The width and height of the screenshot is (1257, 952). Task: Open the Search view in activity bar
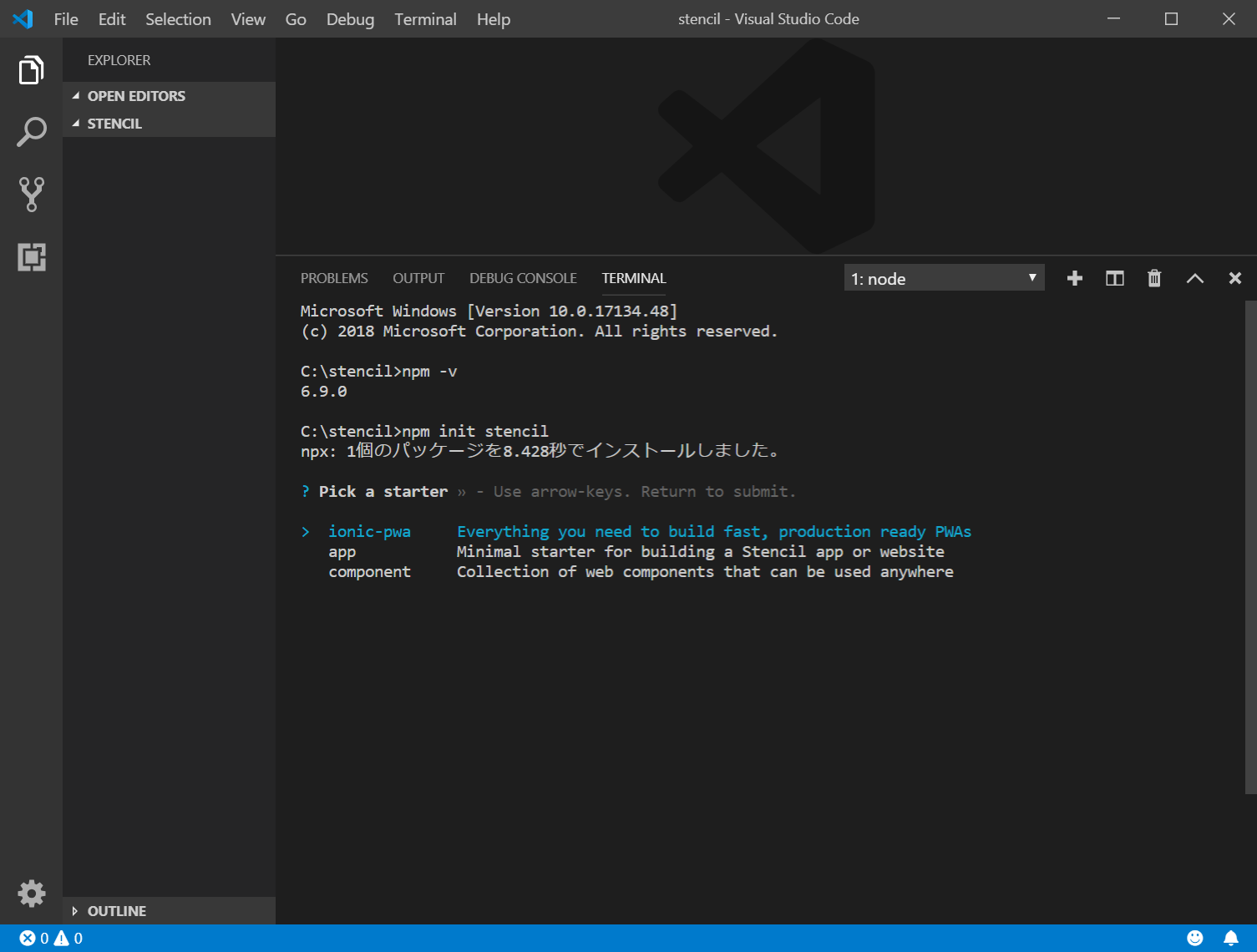point(31,132)
